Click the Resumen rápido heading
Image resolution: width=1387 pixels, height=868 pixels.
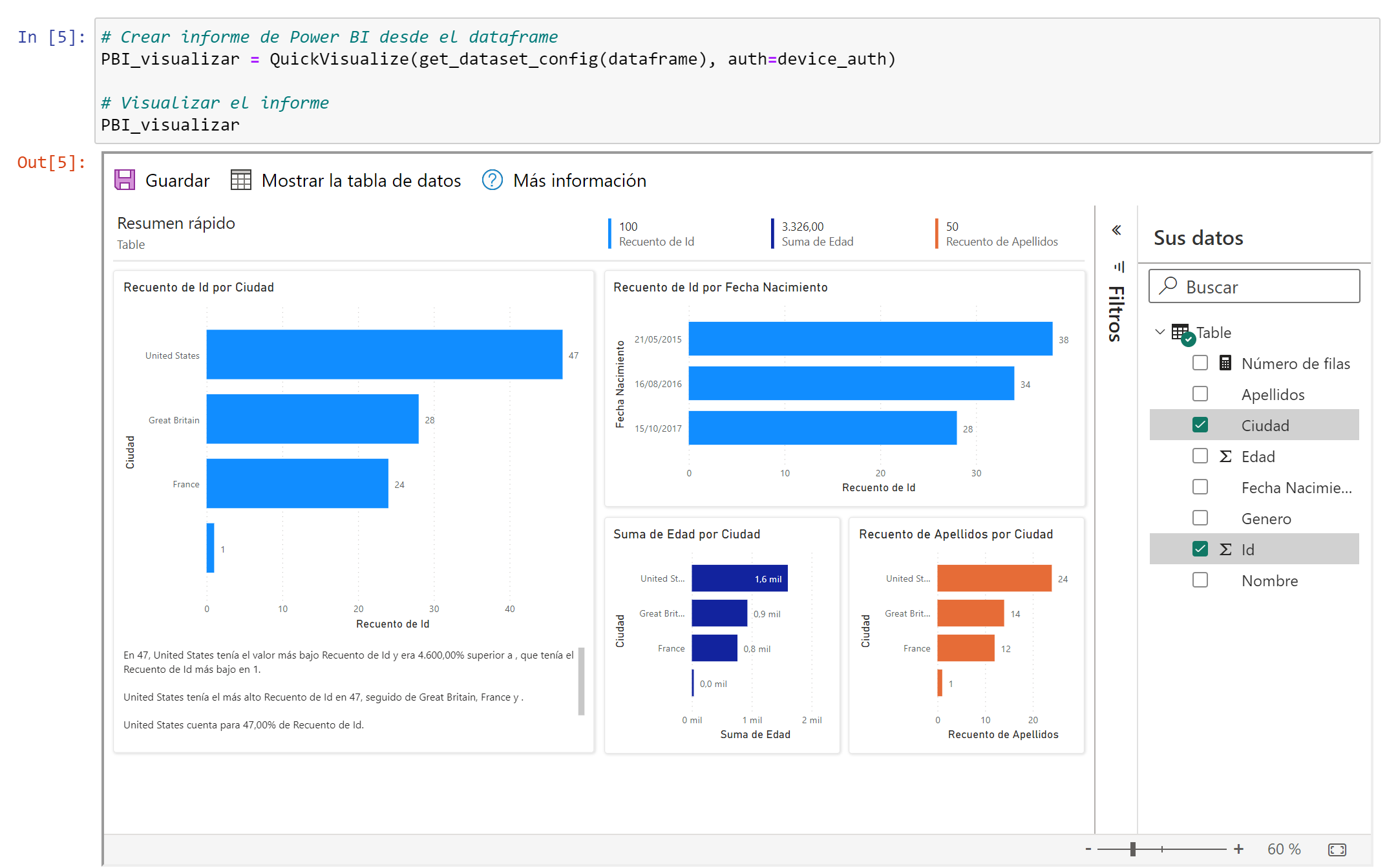coord(176,223)
